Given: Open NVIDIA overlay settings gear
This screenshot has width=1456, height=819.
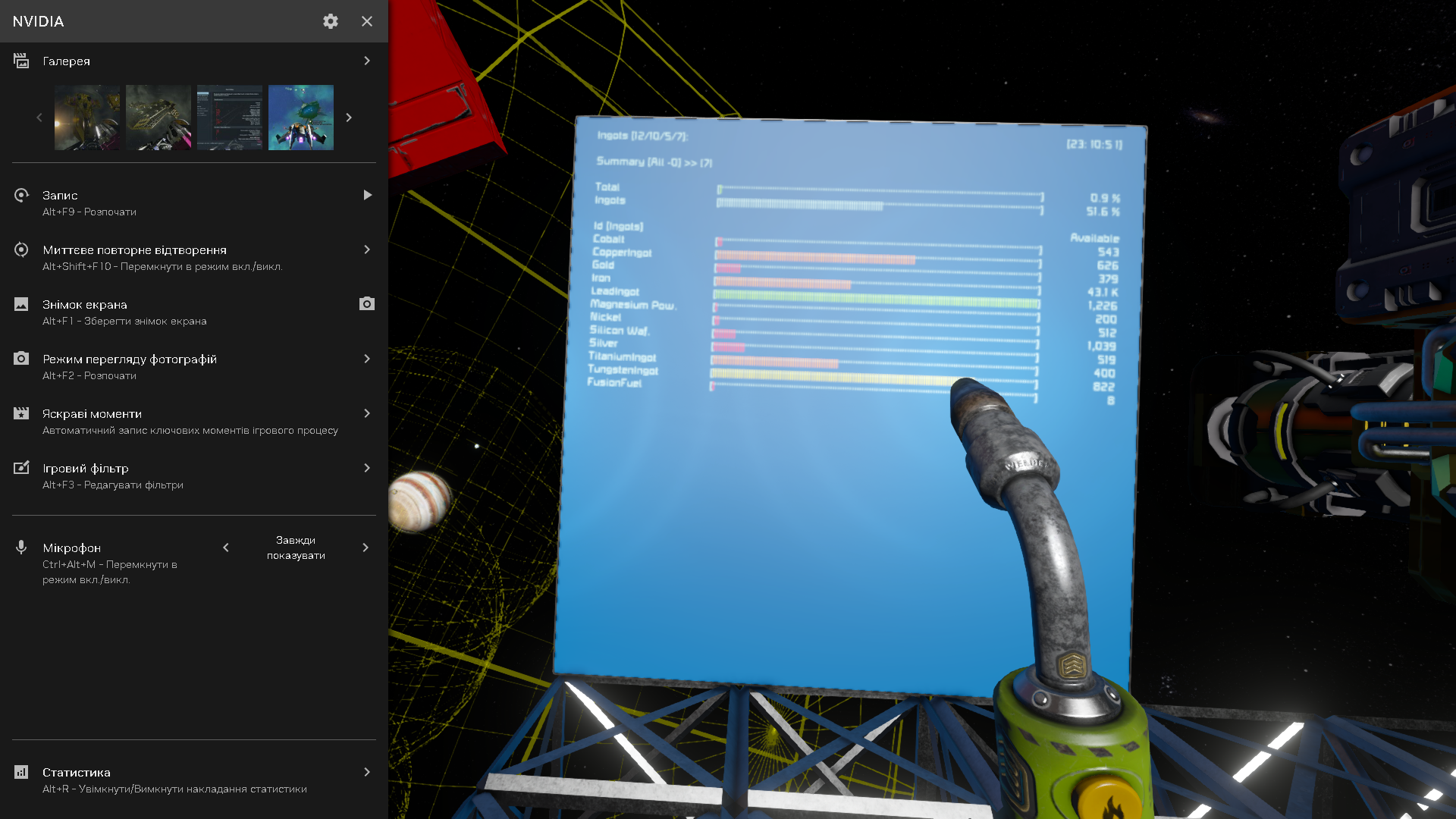Looking at the screenshot, I should point(331,21).
